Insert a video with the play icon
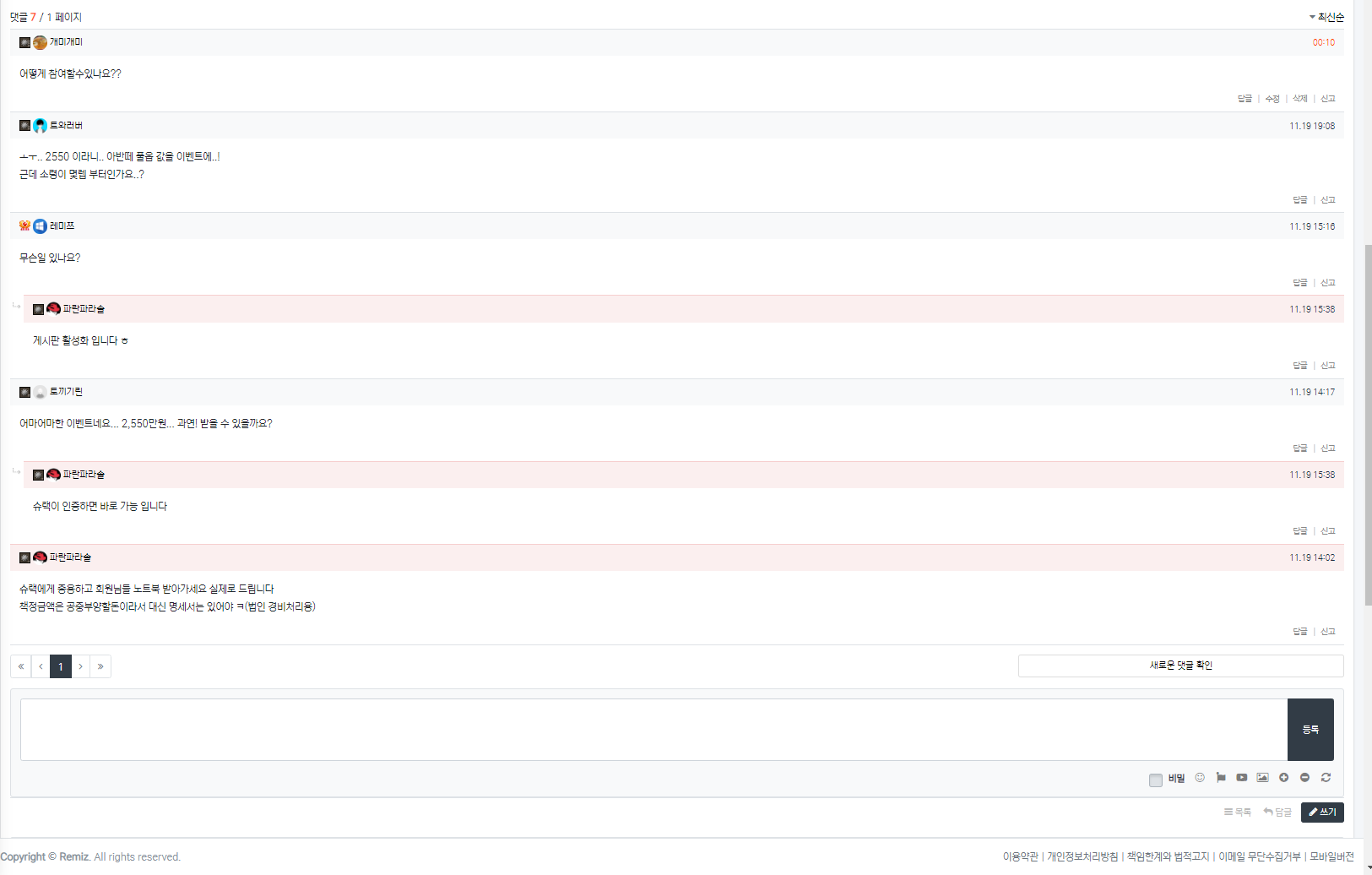This screenshot has width=1372, height=875. point(1242,778)
